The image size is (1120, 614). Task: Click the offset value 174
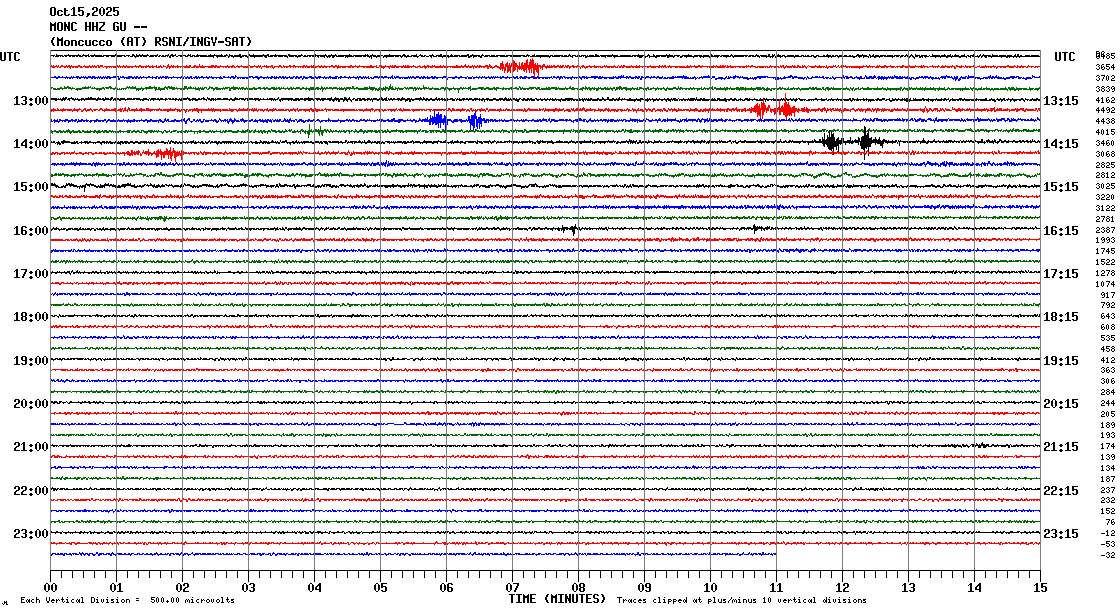click(1108, 446)
